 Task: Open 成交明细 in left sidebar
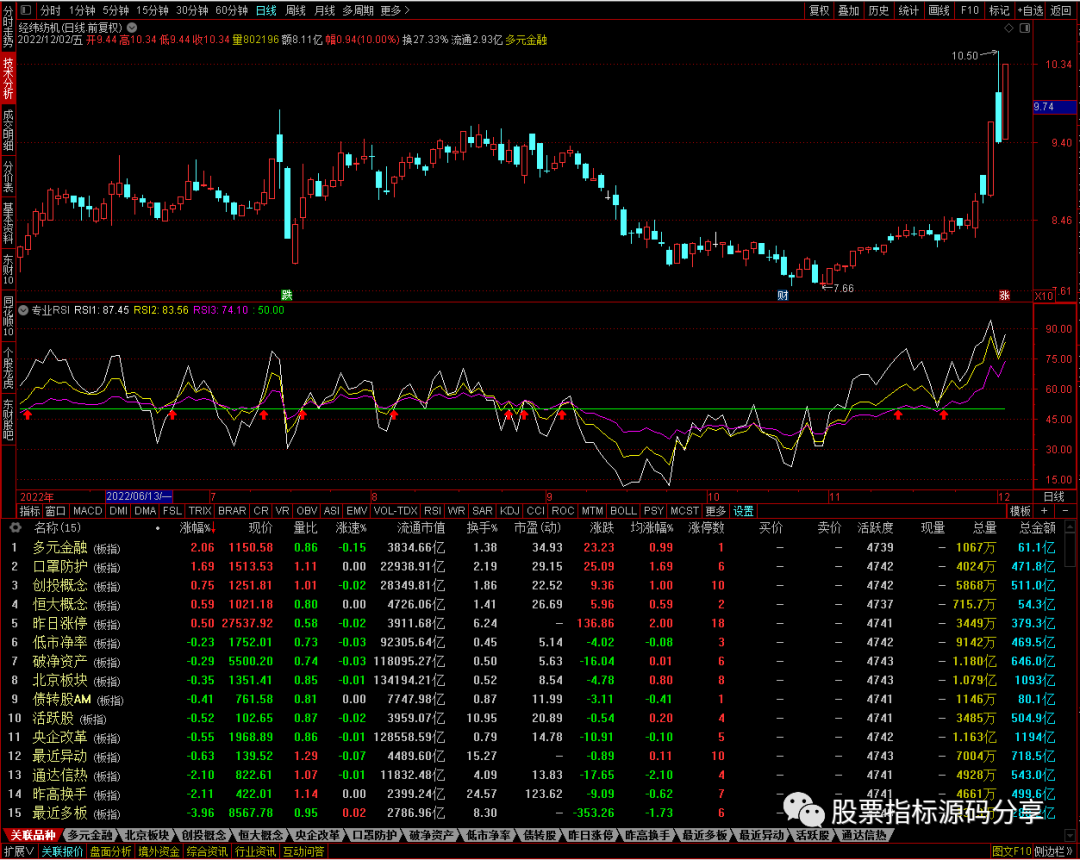click(8, 129)
